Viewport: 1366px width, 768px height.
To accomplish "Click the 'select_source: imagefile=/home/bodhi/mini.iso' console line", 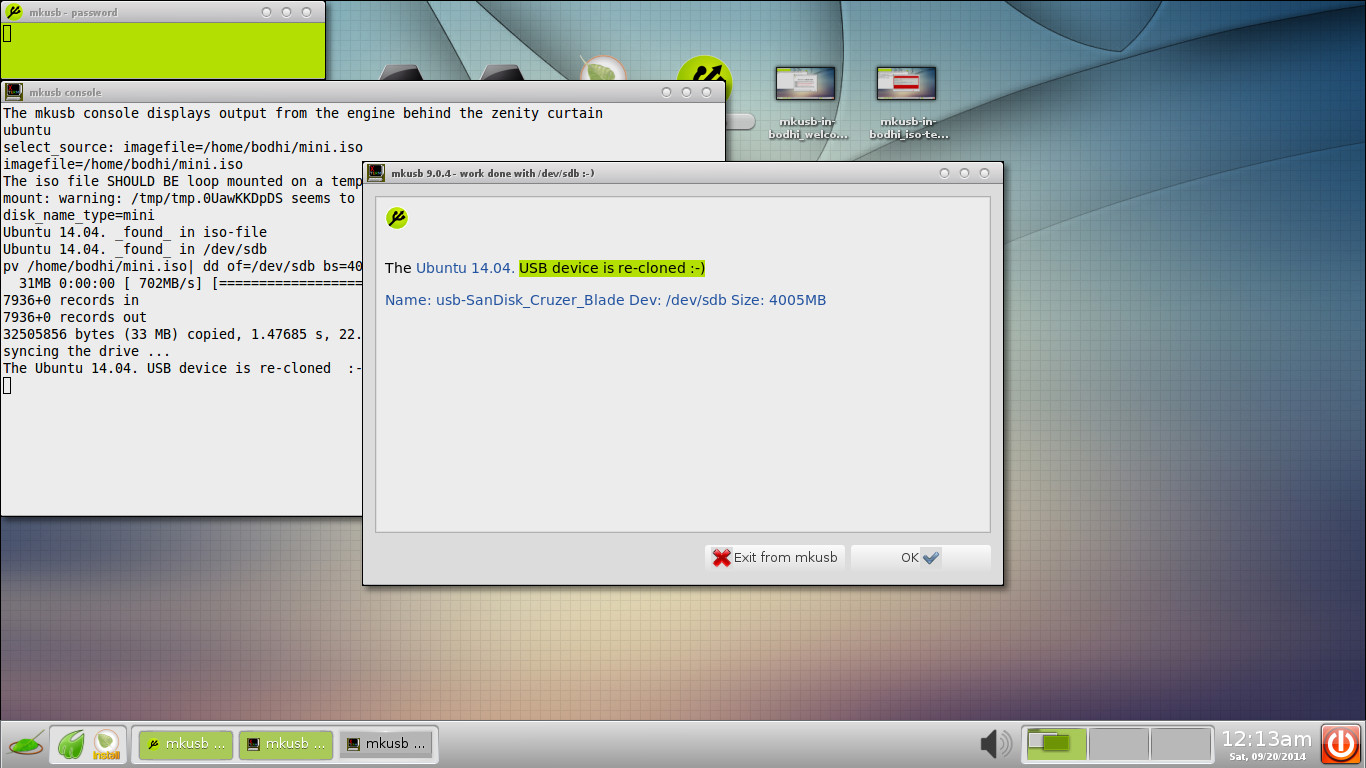I will 183,147.
